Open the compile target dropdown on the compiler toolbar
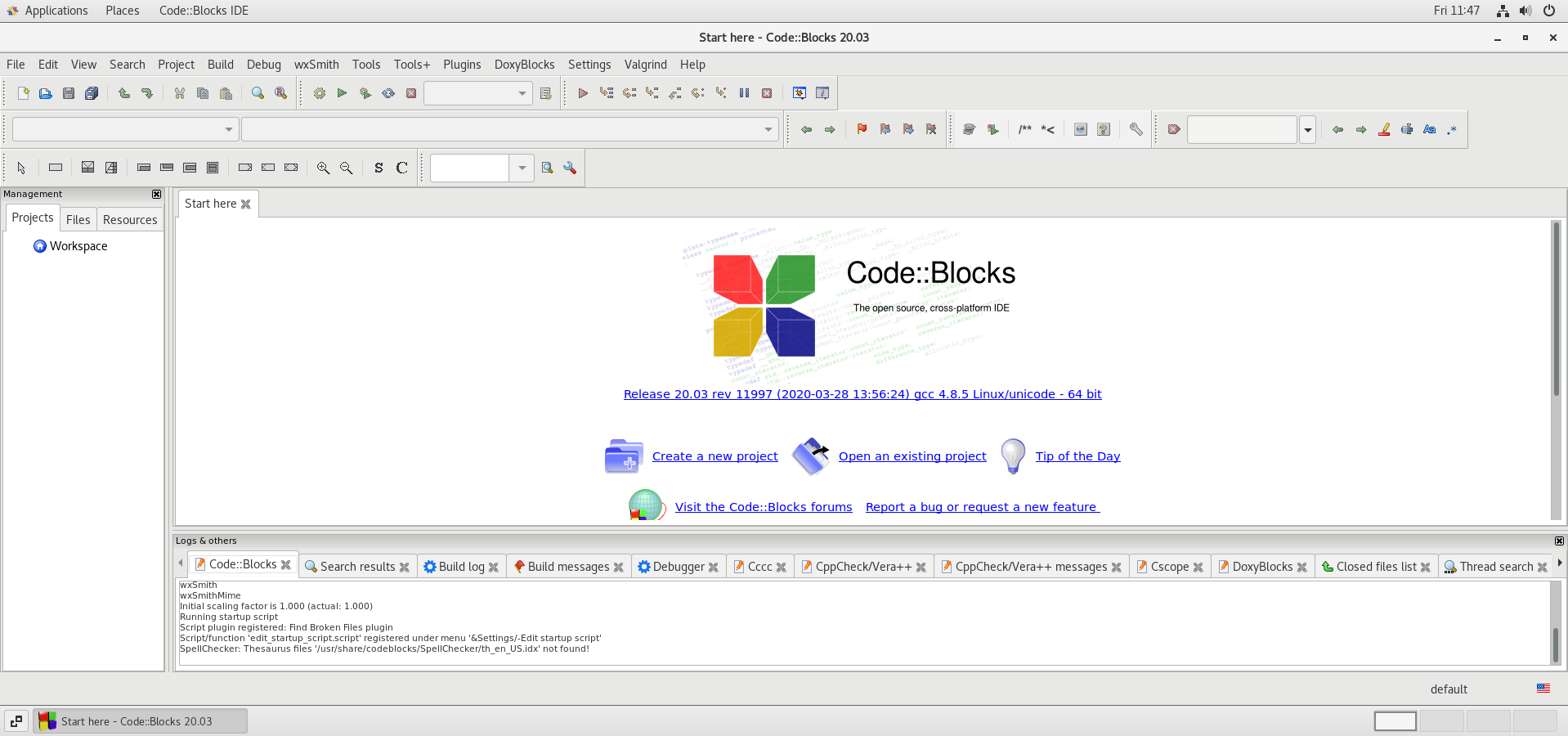This screenshot has height=736, width=1568. coord(521,93)
